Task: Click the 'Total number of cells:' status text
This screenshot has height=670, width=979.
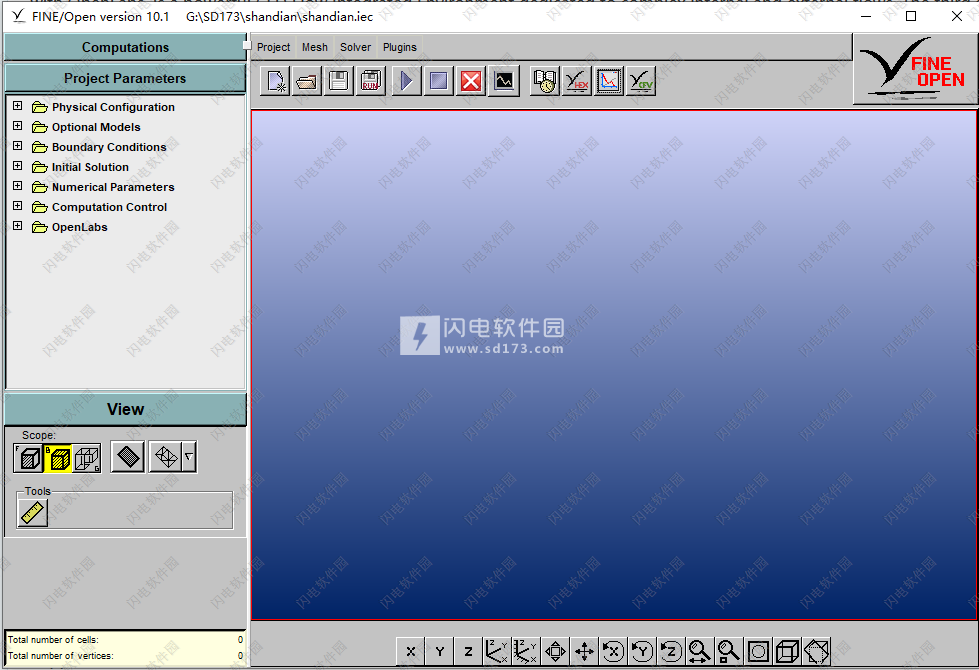Action: 53,639
